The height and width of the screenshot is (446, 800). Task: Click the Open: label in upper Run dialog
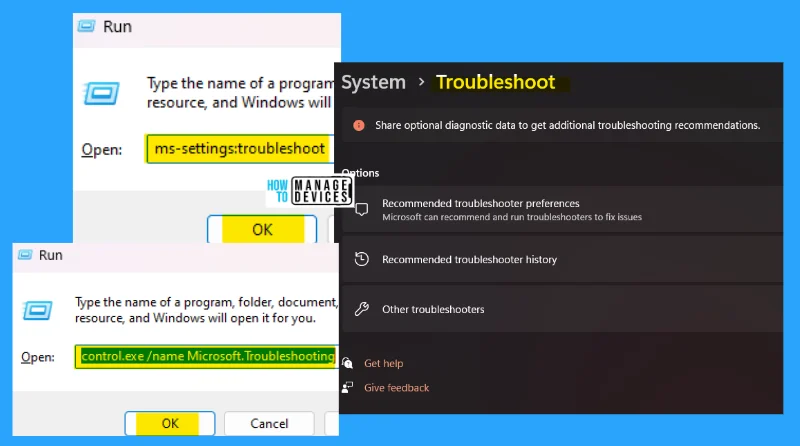point(102,150)
